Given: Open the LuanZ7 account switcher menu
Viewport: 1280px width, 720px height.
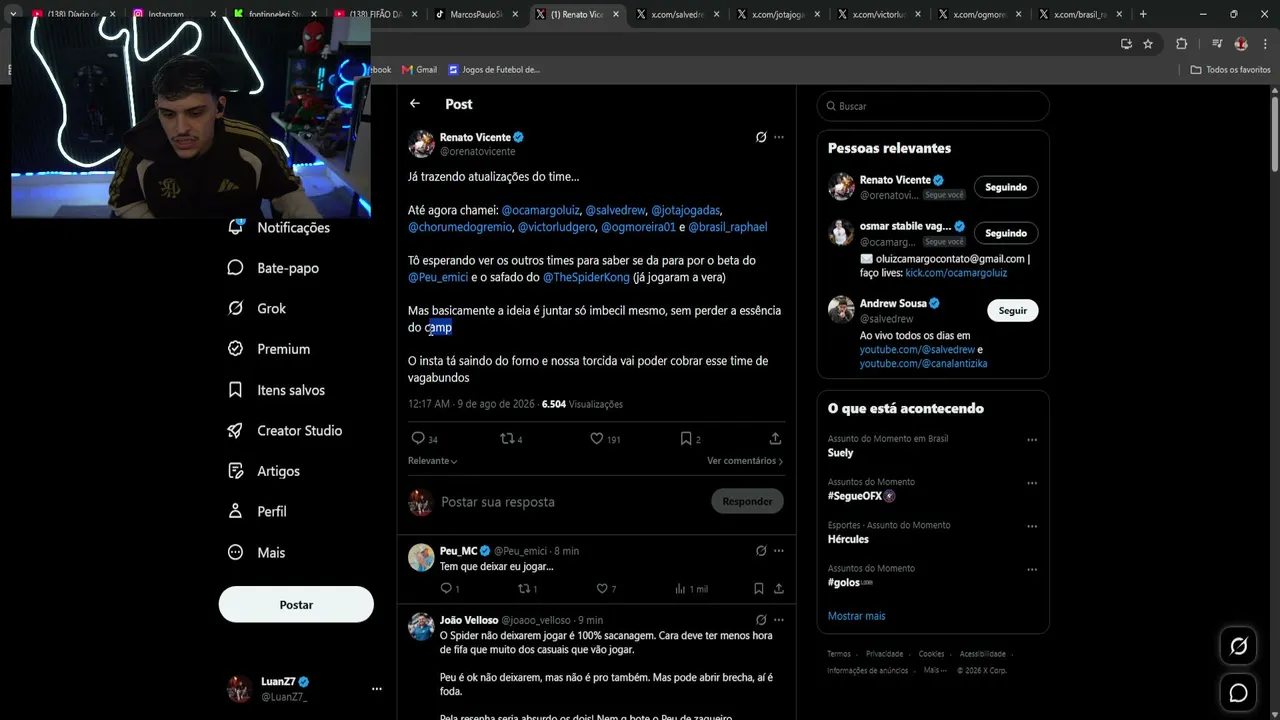Looking at the screenshot, I should pos(377,689).
